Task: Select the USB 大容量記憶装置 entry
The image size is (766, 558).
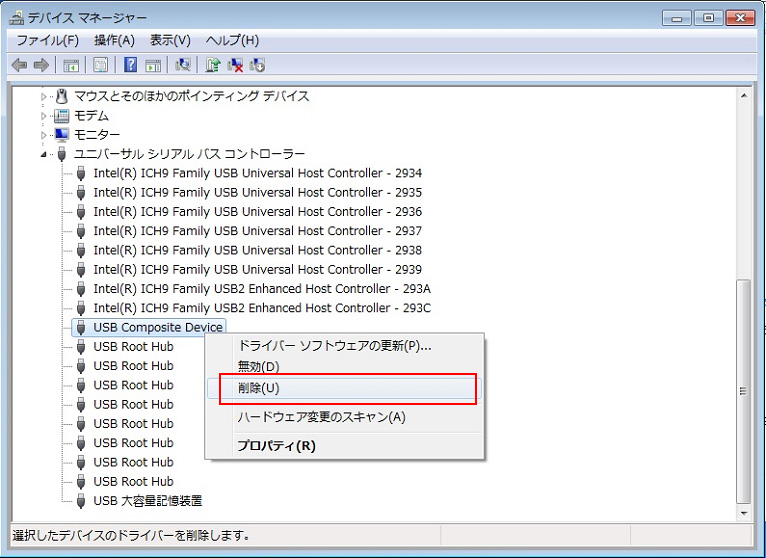Action: click(148, 501)
